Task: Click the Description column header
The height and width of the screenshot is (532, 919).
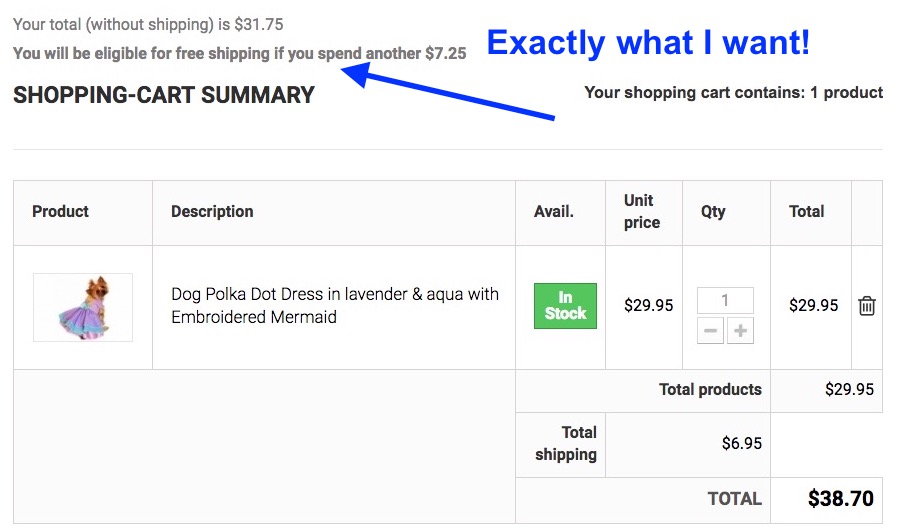Action: tap(212, 212)
